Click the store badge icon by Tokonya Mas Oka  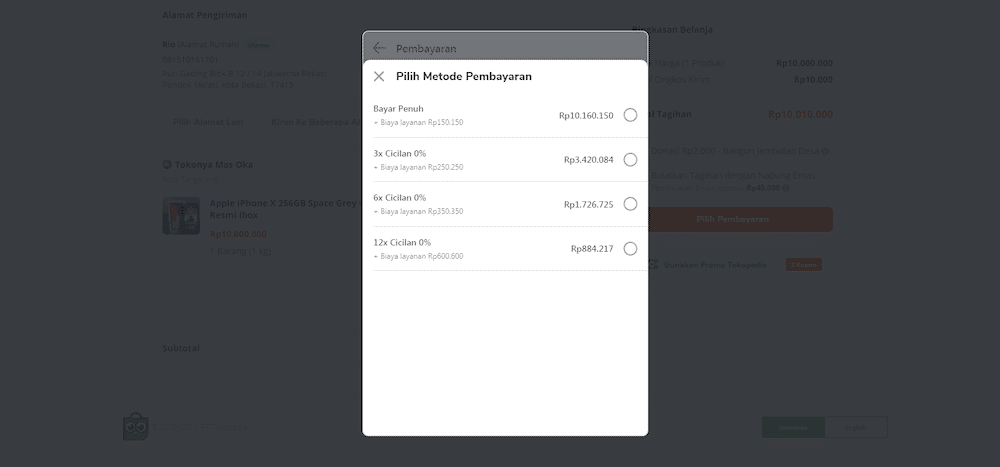[167, 165]
